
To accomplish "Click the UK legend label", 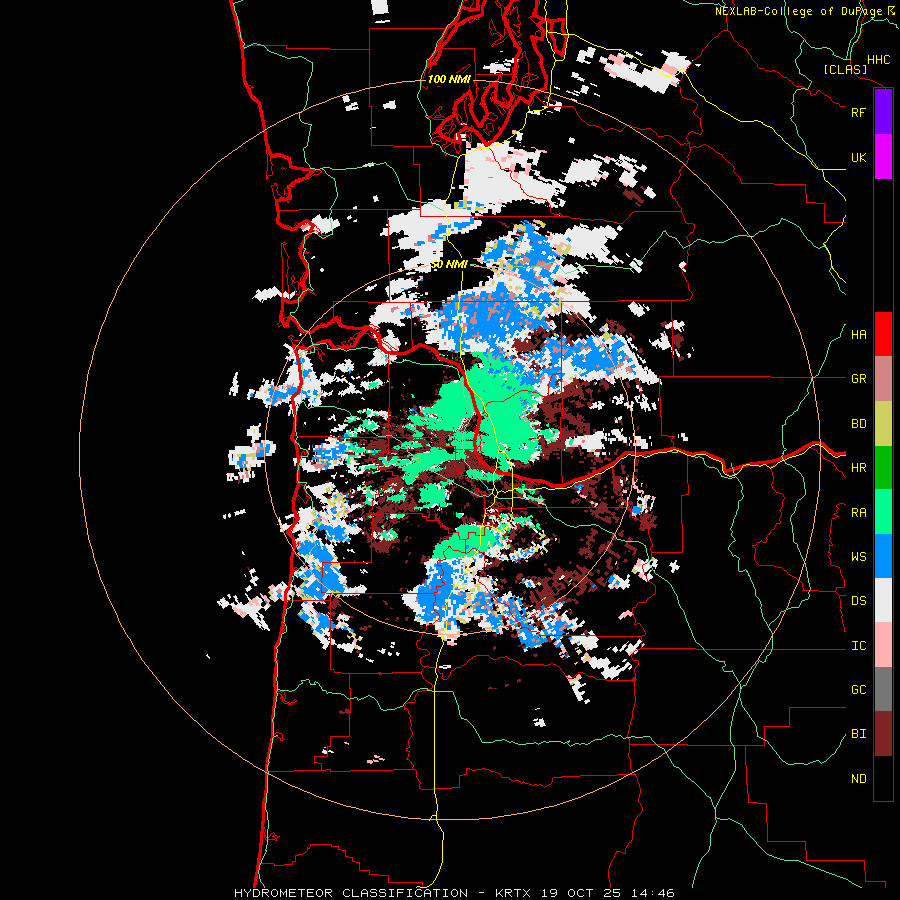I will pyautogui.click(x=858, y=157).
